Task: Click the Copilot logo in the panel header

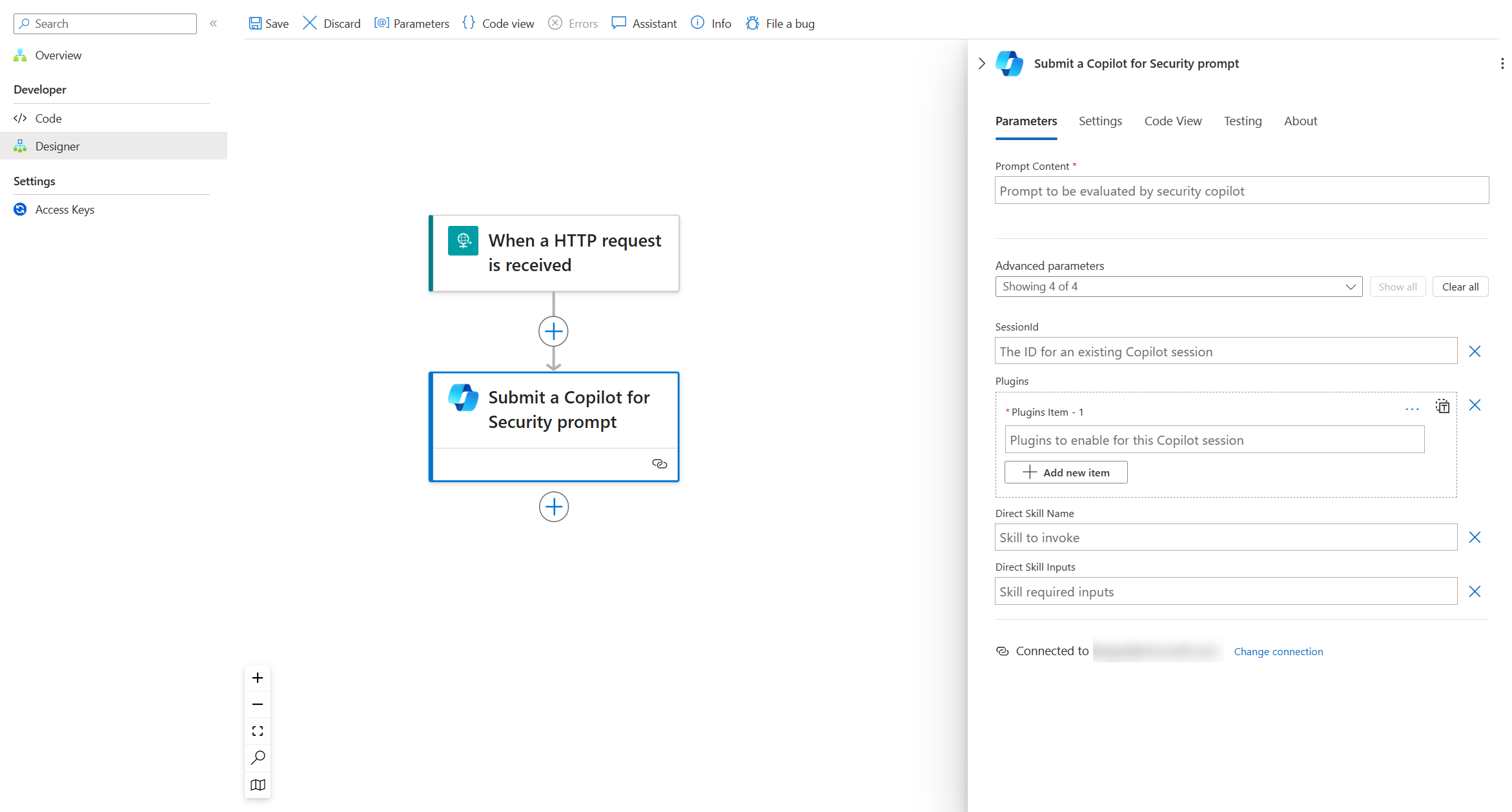Action: point(1009,63)
